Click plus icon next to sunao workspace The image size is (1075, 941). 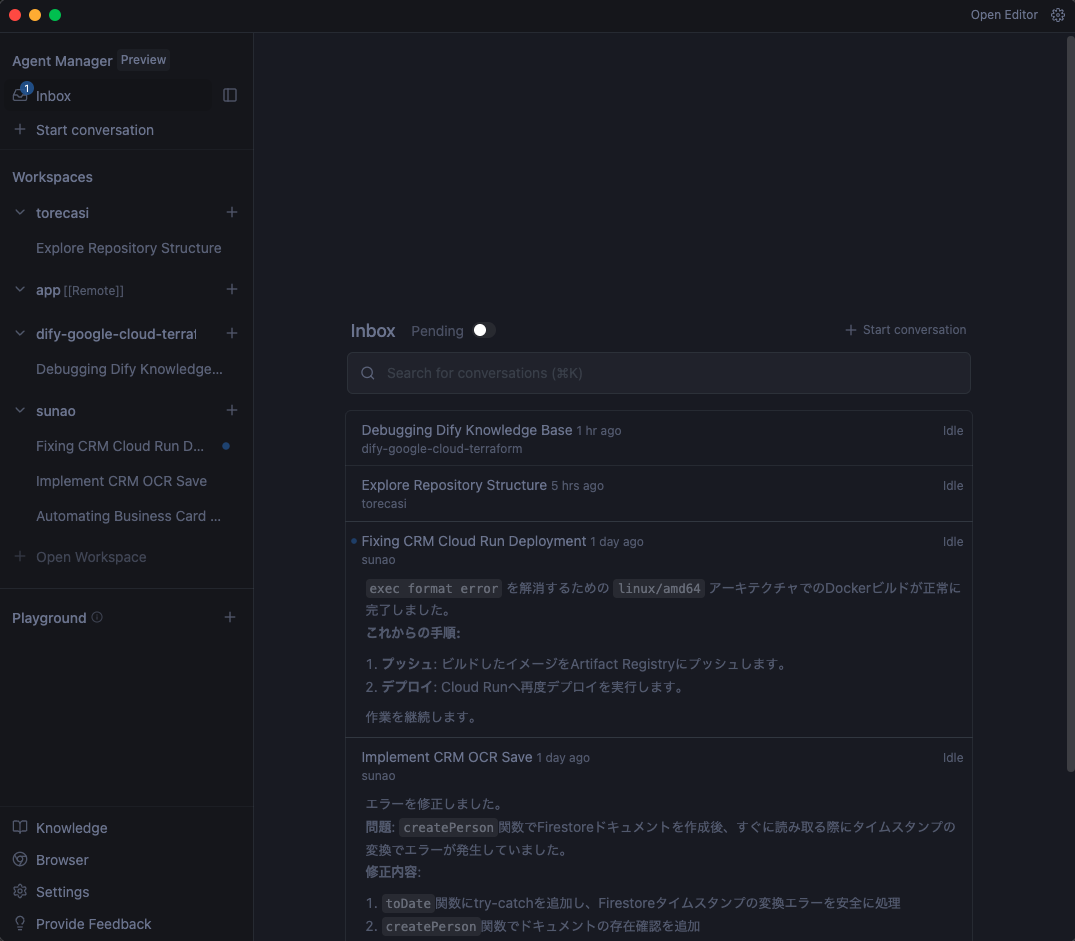tap(232, 410)
